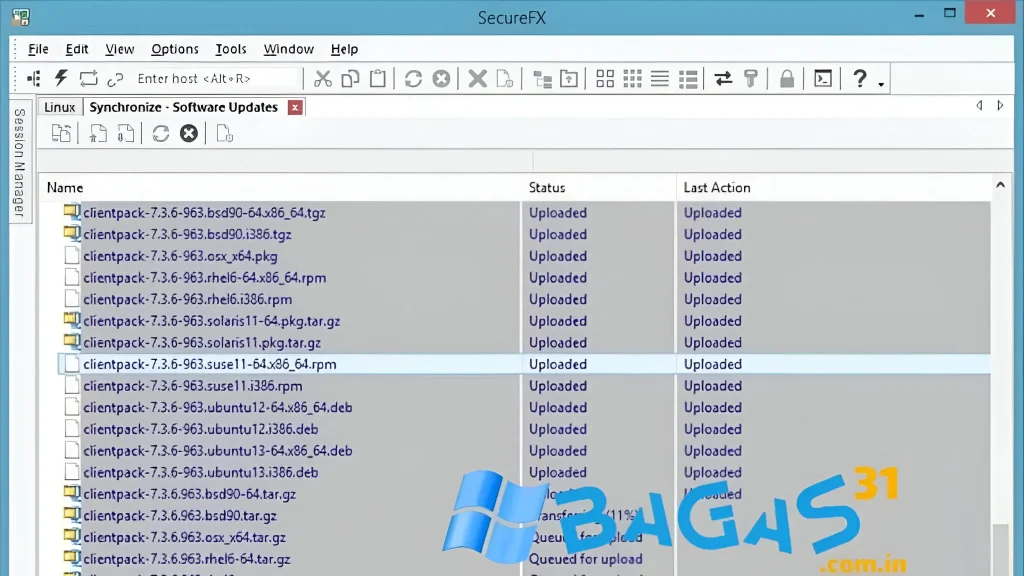Click the filter view icon
Viewport: 1024px width, 576px height.
pos(751,79)
